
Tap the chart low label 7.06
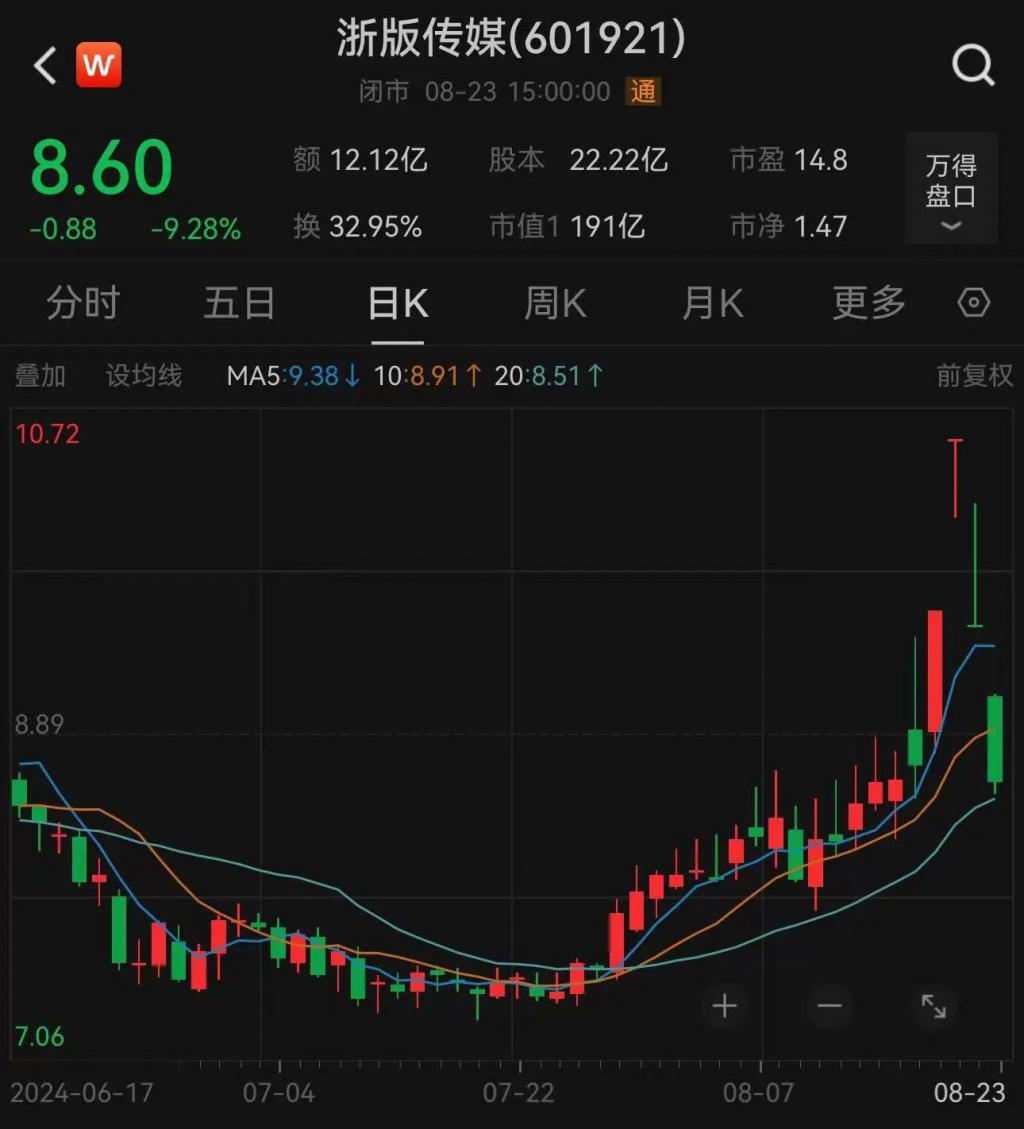[x=40, y=1036]
